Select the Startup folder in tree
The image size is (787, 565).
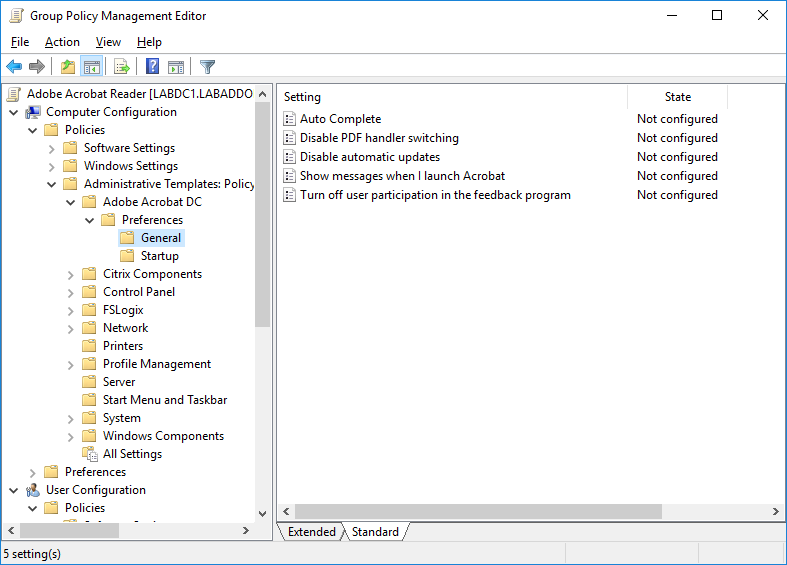(x=159, y=256)
